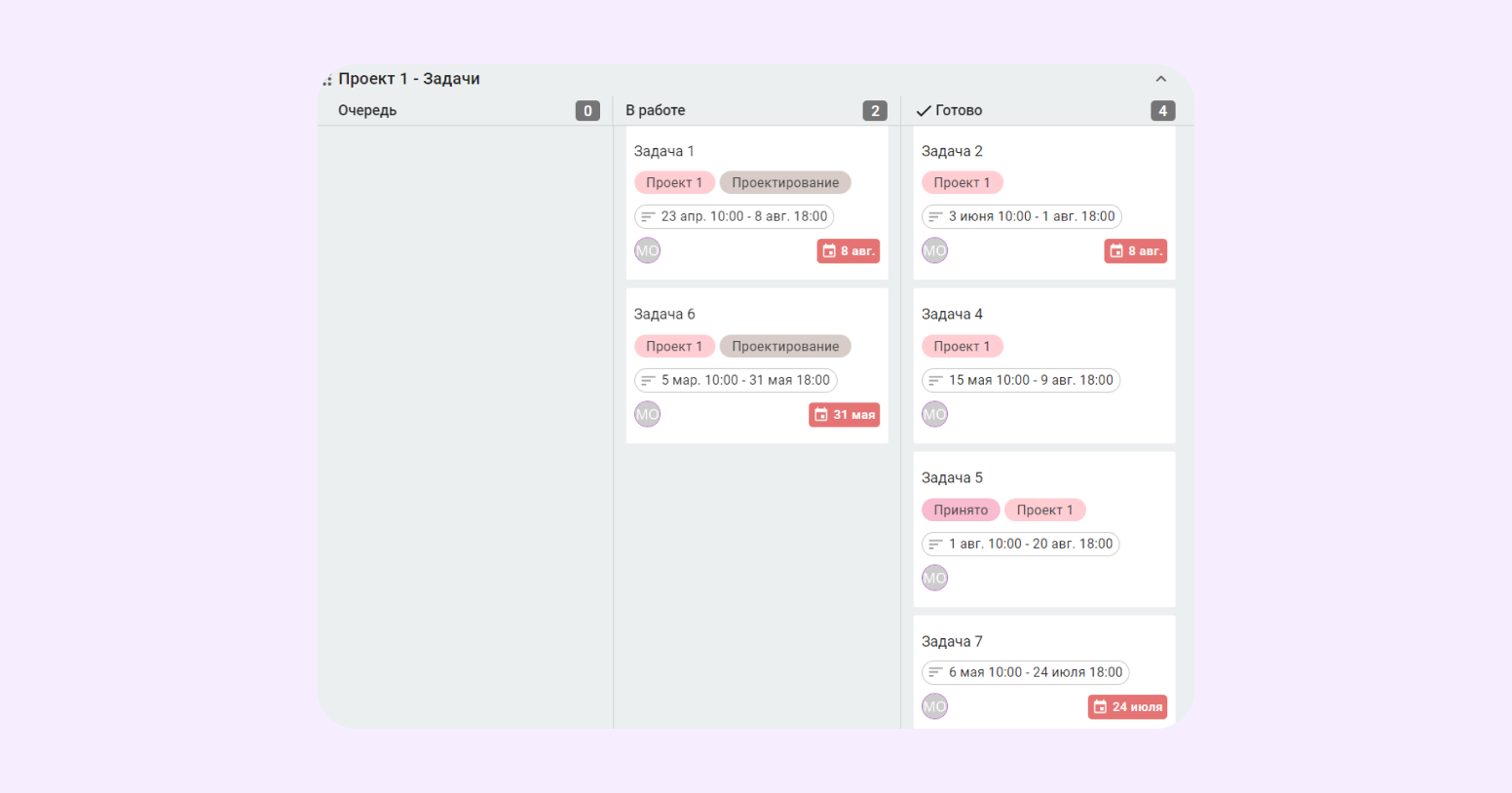Click the red 24 июля deadline badge on Задача 7
This screenshot has width=1512, height=793.
(x=1128, y=707)
